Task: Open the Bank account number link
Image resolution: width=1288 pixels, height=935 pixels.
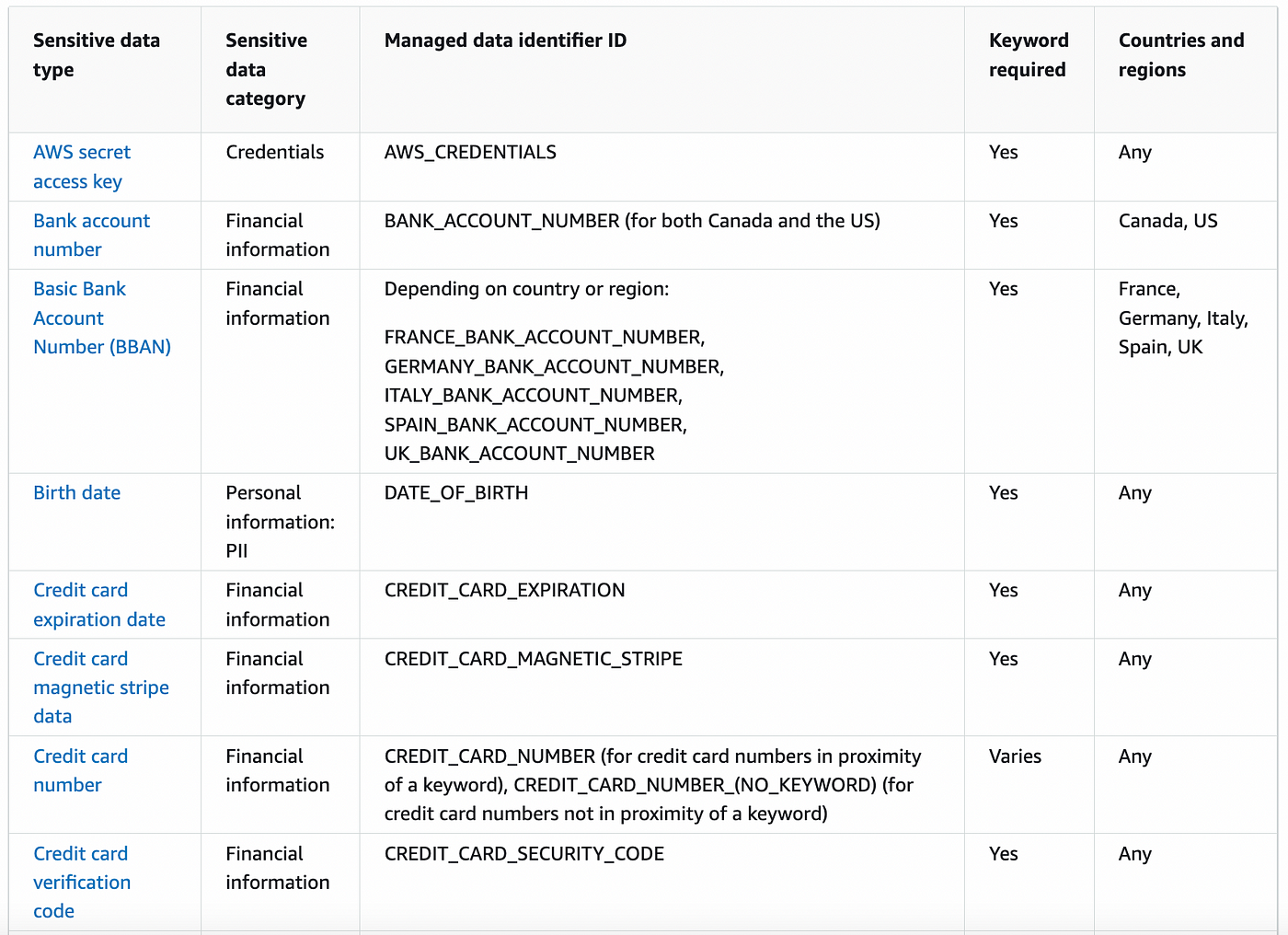Action: (x=91, y=235)
